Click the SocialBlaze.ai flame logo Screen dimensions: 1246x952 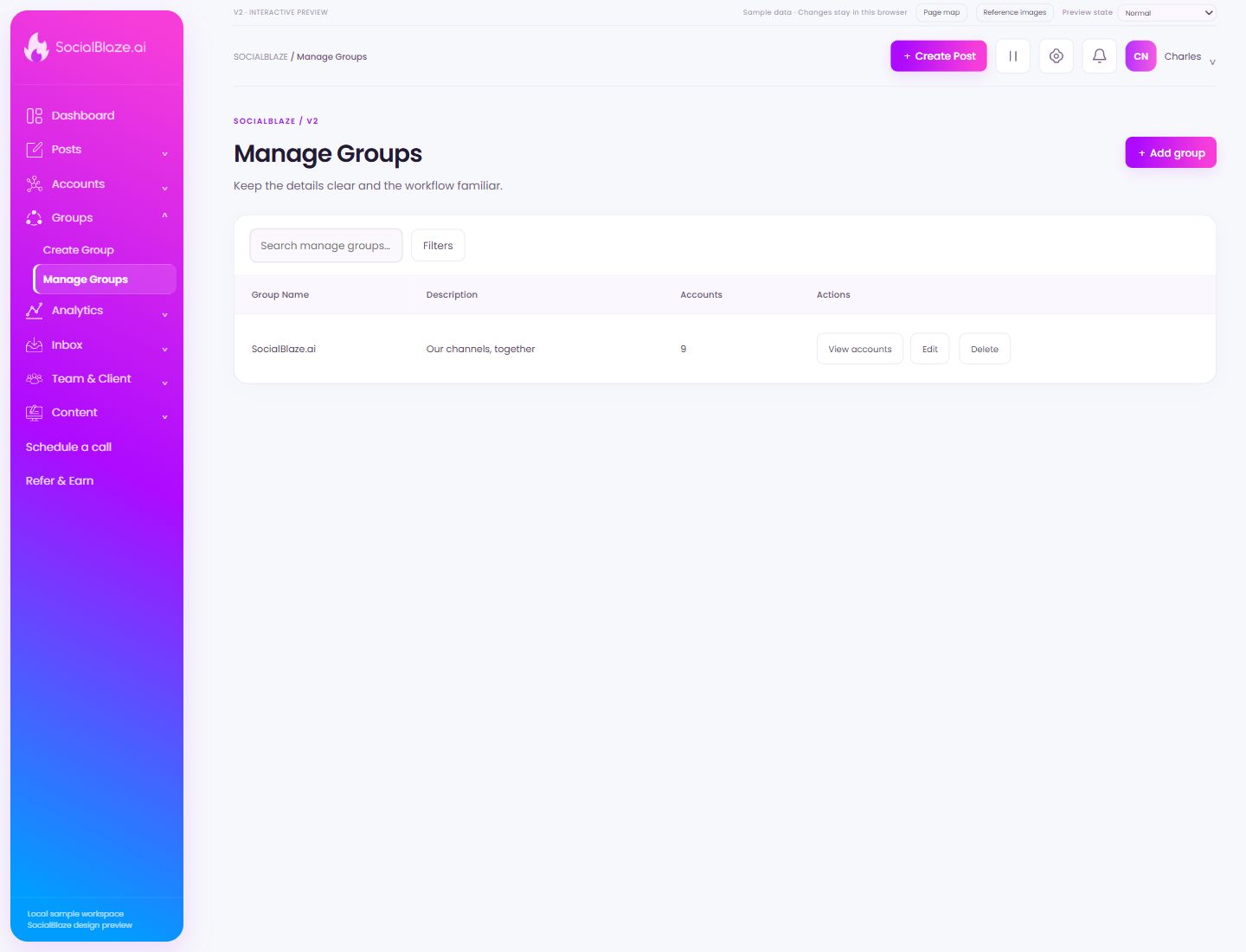pyautogui.click(x=36, y=47)
